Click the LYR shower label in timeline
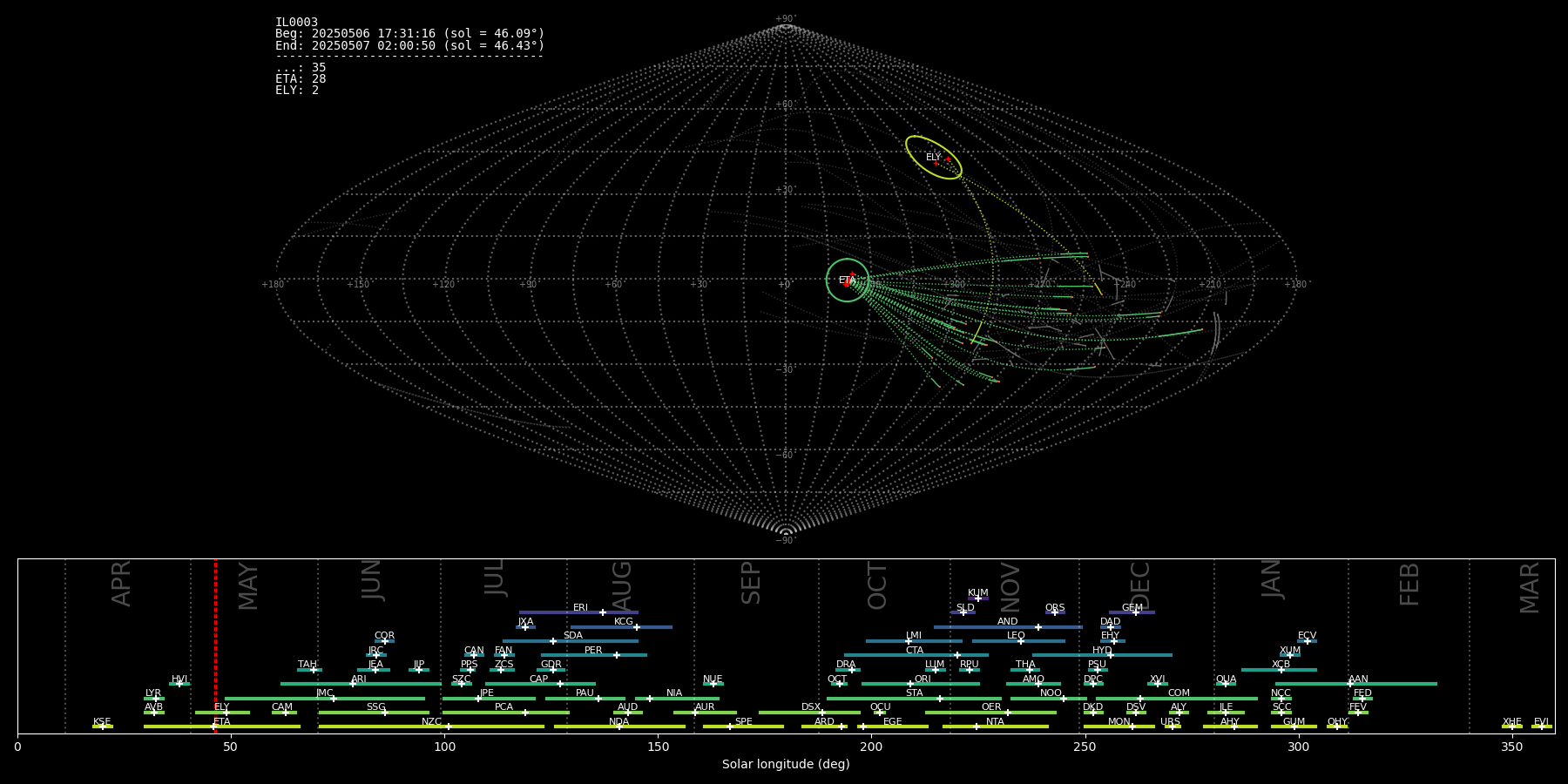The height and width of the screenshot is (784, 1568). coord(153,693)
